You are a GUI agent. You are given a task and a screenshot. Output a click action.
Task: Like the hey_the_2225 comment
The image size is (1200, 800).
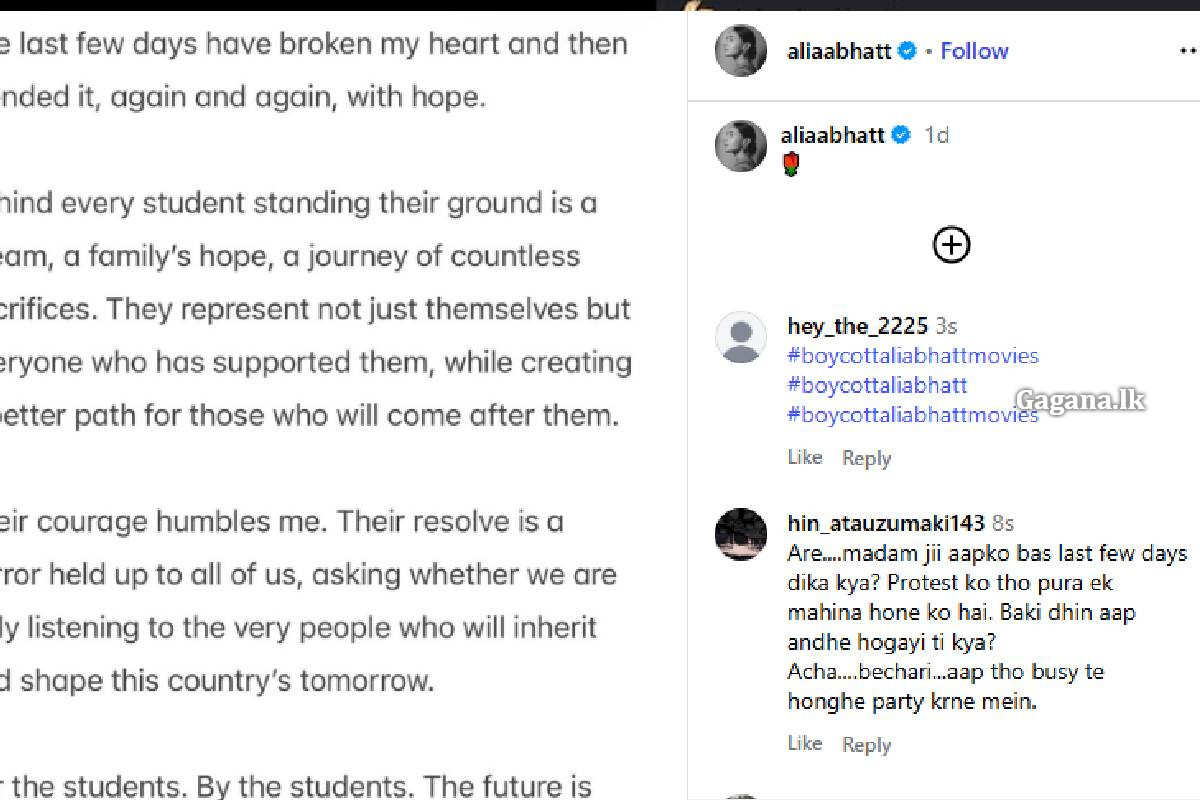(805, 457)
